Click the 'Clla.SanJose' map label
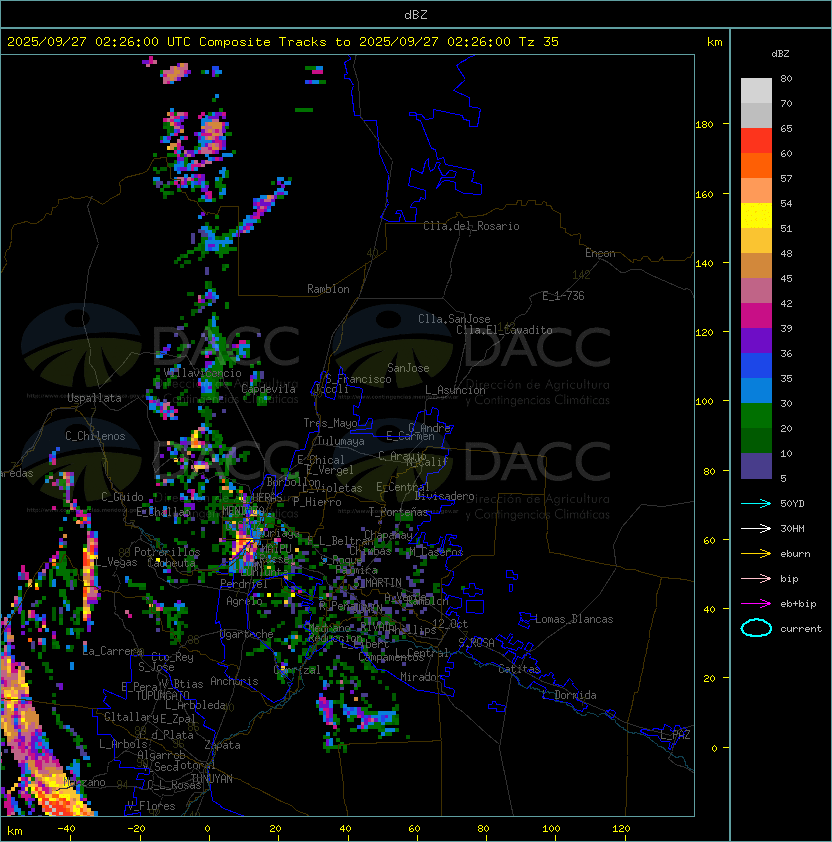This screenshot has width=832, height=842. tap(454, 319)
